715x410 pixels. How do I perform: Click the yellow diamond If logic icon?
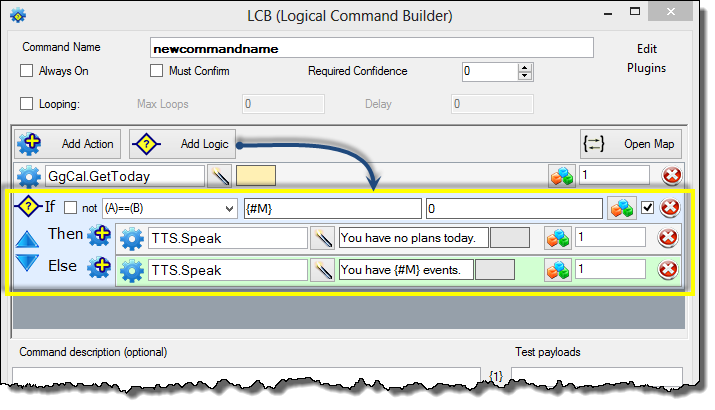pos(28,207)
